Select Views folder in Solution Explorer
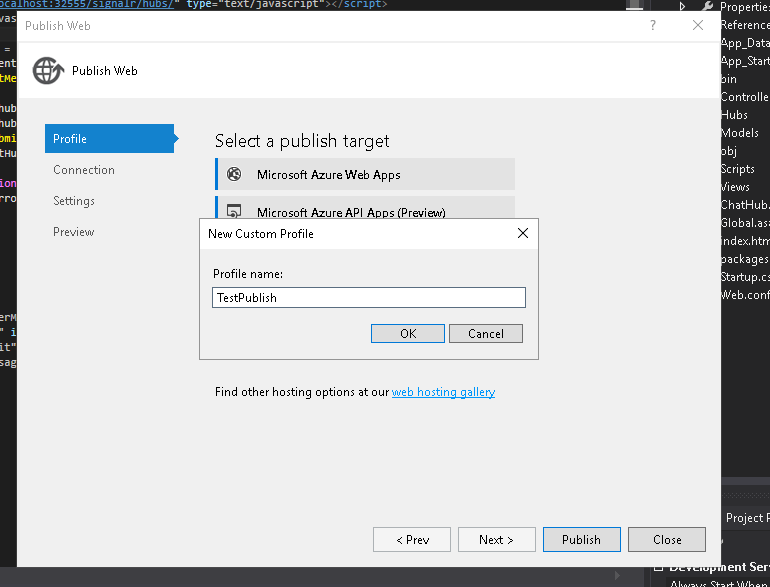This screenshot has width=770, height=587. pyautogui.click(x=735, y=187)
